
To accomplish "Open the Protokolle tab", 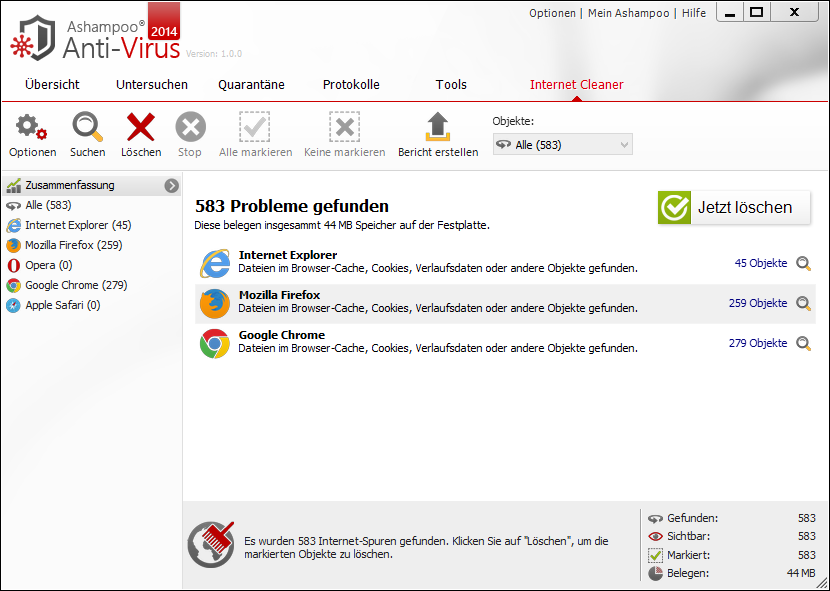I will [351, 85].
